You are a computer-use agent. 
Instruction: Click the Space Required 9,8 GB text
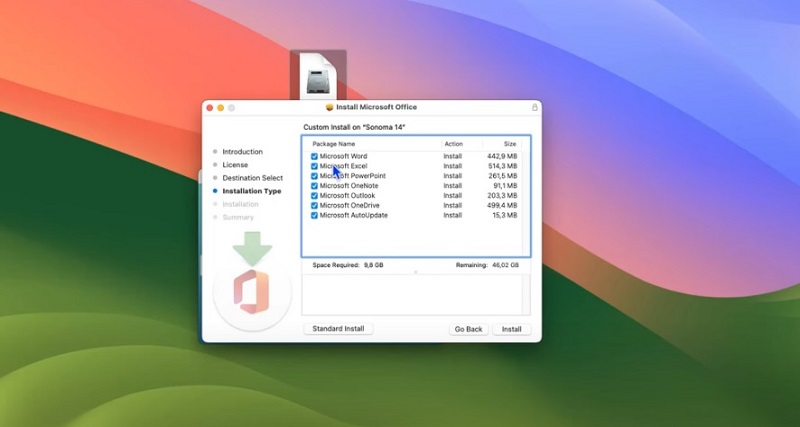click(348, 265)
